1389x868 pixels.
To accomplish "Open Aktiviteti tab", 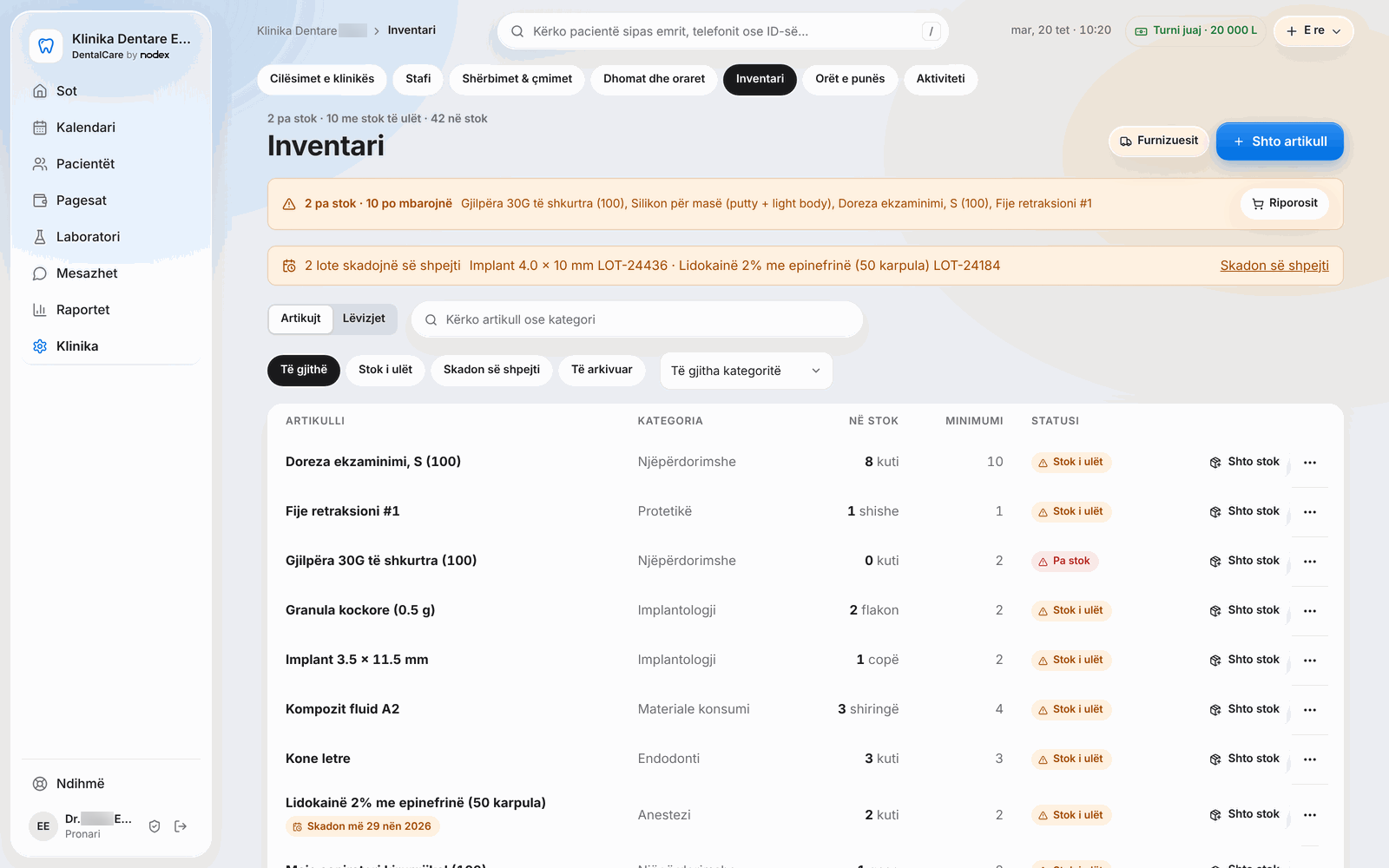I will click(x=941, y=79).
